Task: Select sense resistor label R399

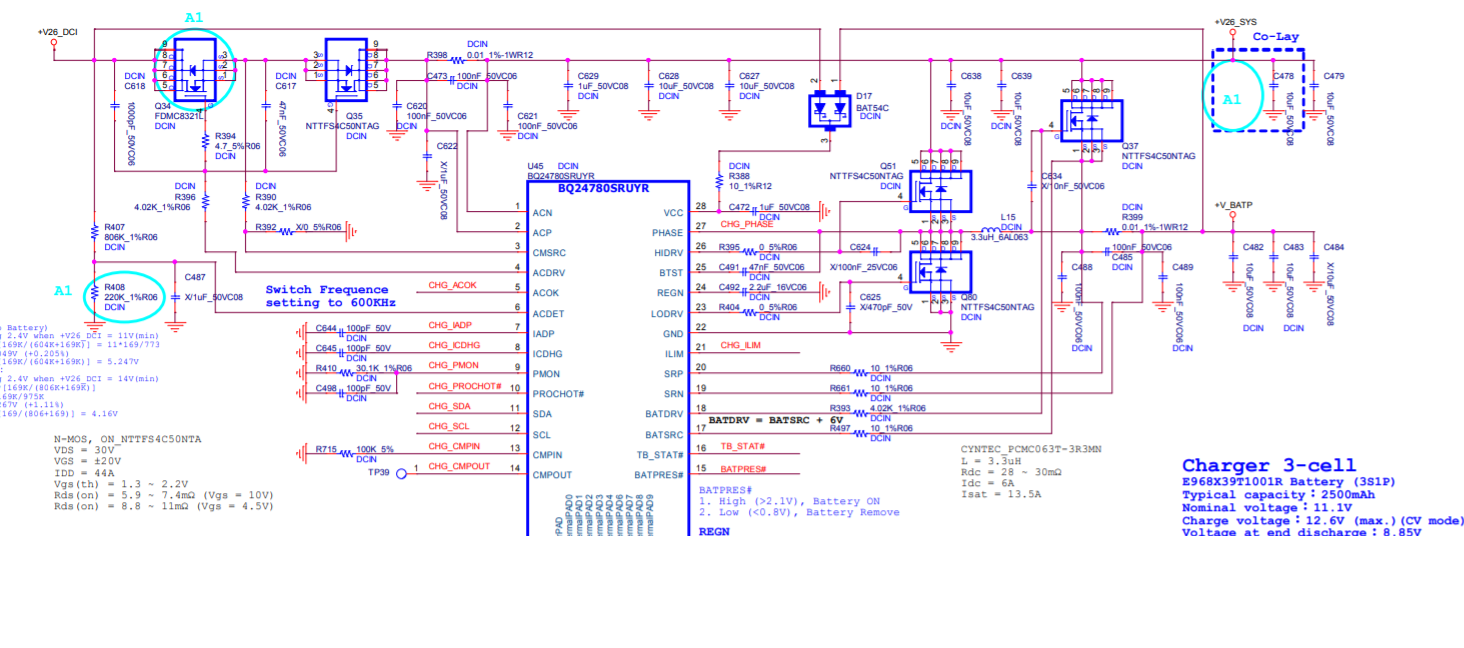Action: (x=1131, y=217)
